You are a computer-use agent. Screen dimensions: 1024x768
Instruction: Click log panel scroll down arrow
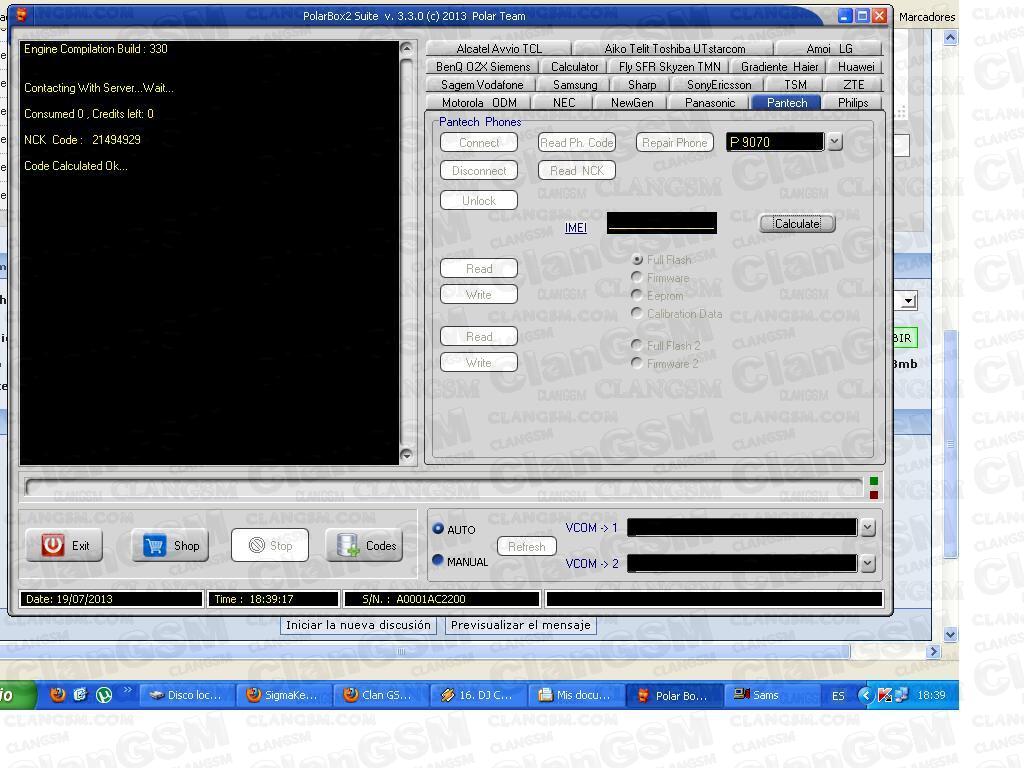(x=406, y=455)
